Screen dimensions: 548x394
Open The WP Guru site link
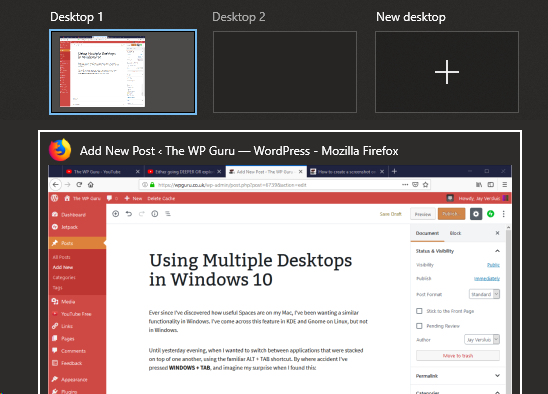pos(82,198)
